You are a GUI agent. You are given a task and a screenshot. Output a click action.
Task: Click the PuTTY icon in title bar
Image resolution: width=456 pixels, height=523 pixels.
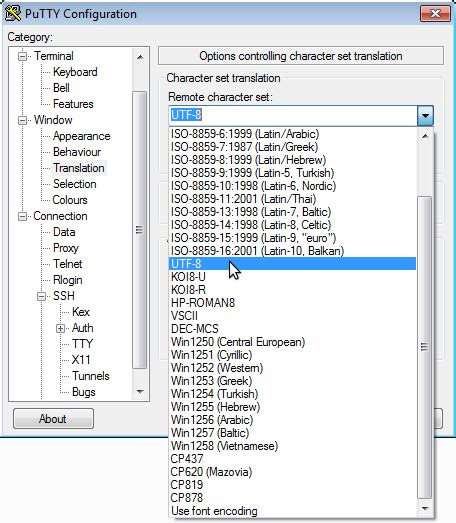pos(13,14)
